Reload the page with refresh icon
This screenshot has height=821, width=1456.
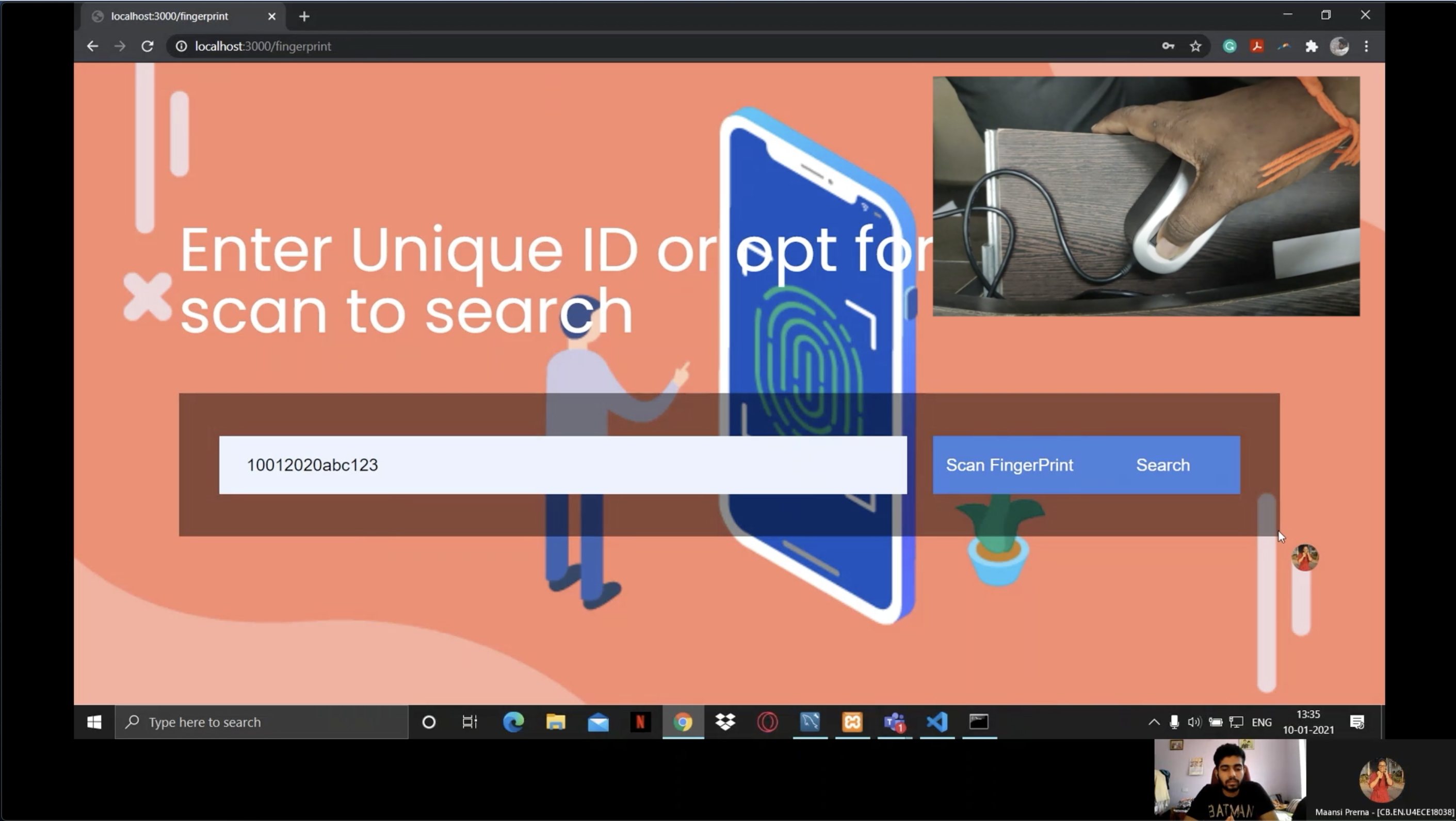(148, 46)
